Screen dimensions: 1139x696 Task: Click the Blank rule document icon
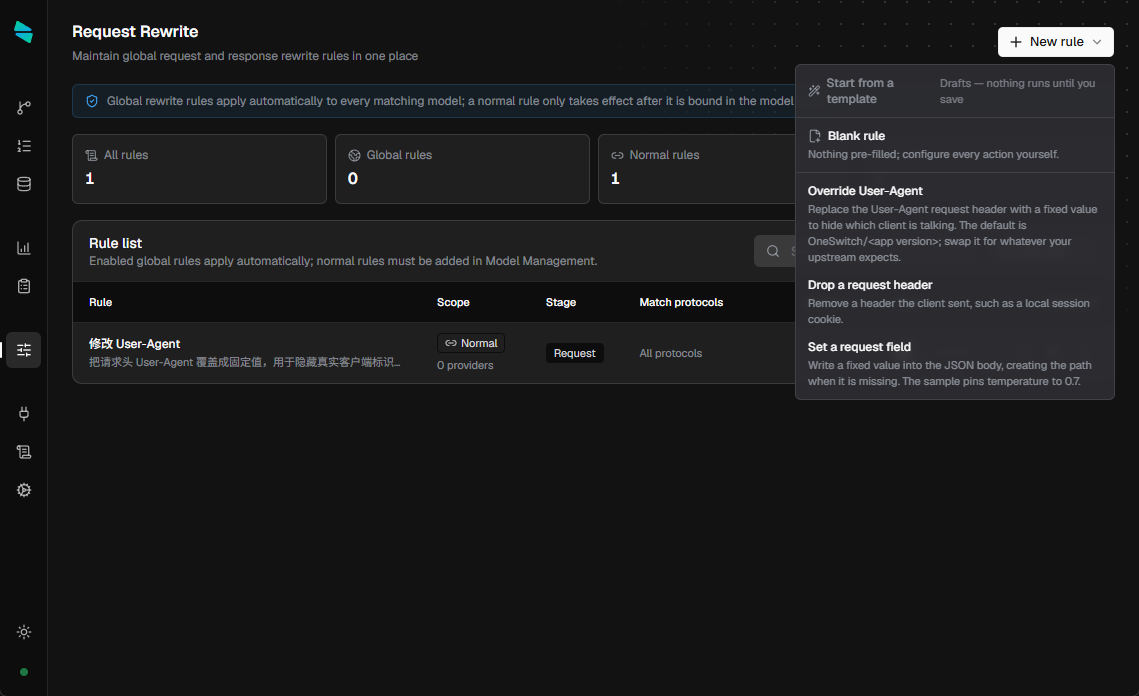pos(815,136)
